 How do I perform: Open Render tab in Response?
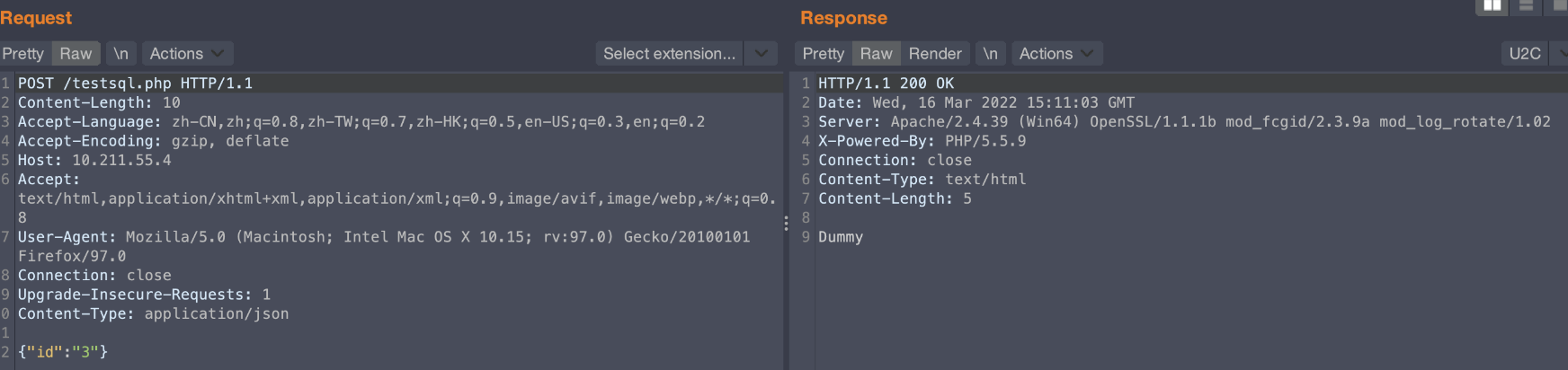935,54
